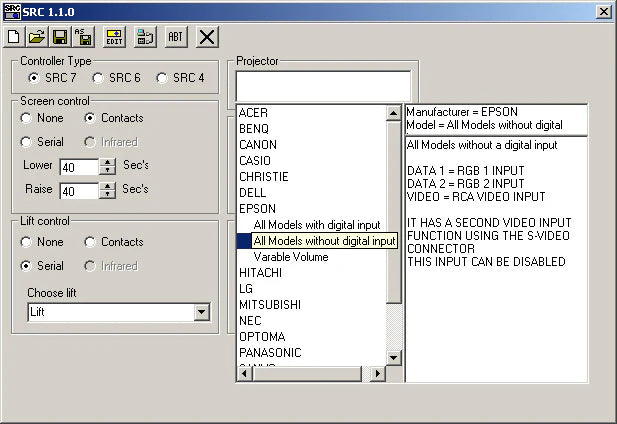
Task: Increase the Lower seconds value
Action: [x=107, y=162]
